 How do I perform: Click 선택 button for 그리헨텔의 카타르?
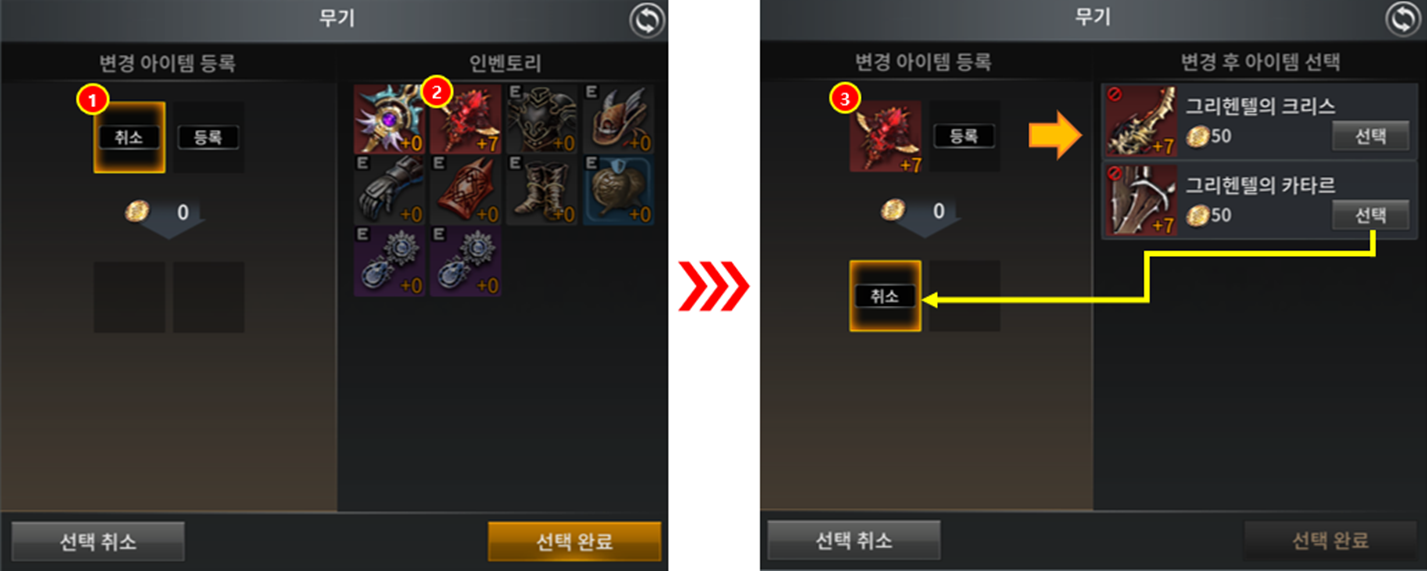[1370, 214]
